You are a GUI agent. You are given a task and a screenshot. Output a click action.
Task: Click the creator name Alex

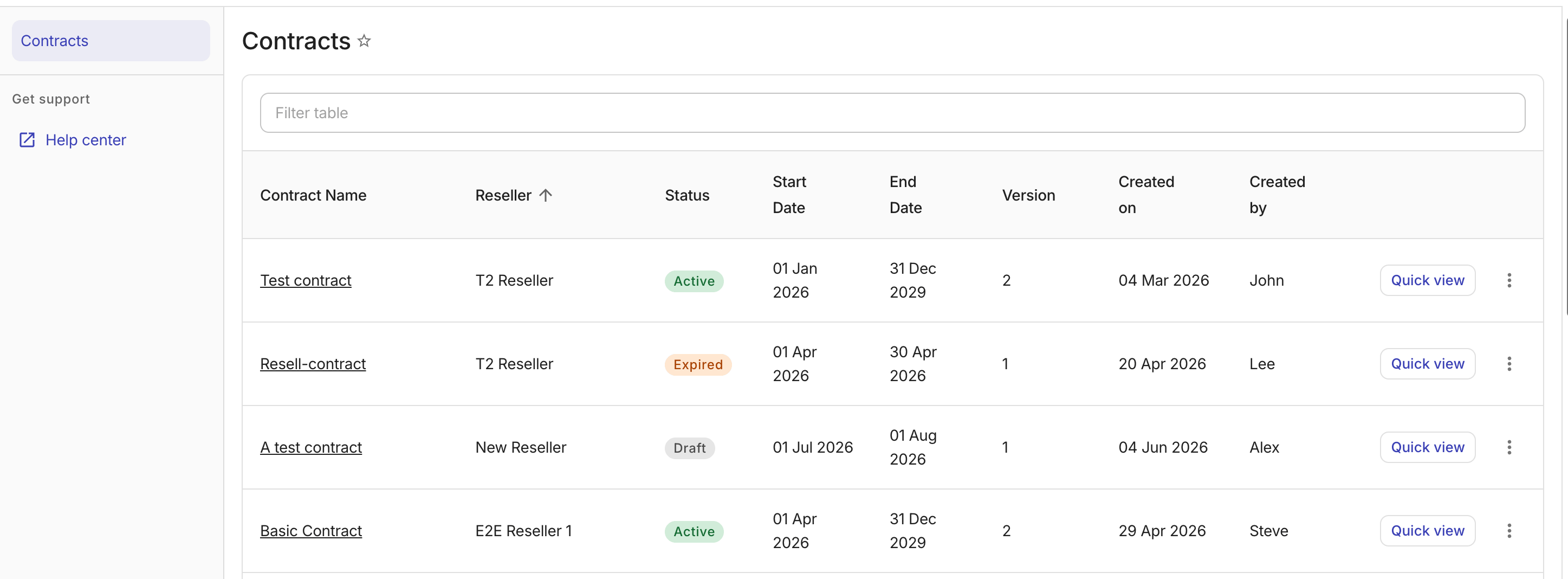(1264, 447)
